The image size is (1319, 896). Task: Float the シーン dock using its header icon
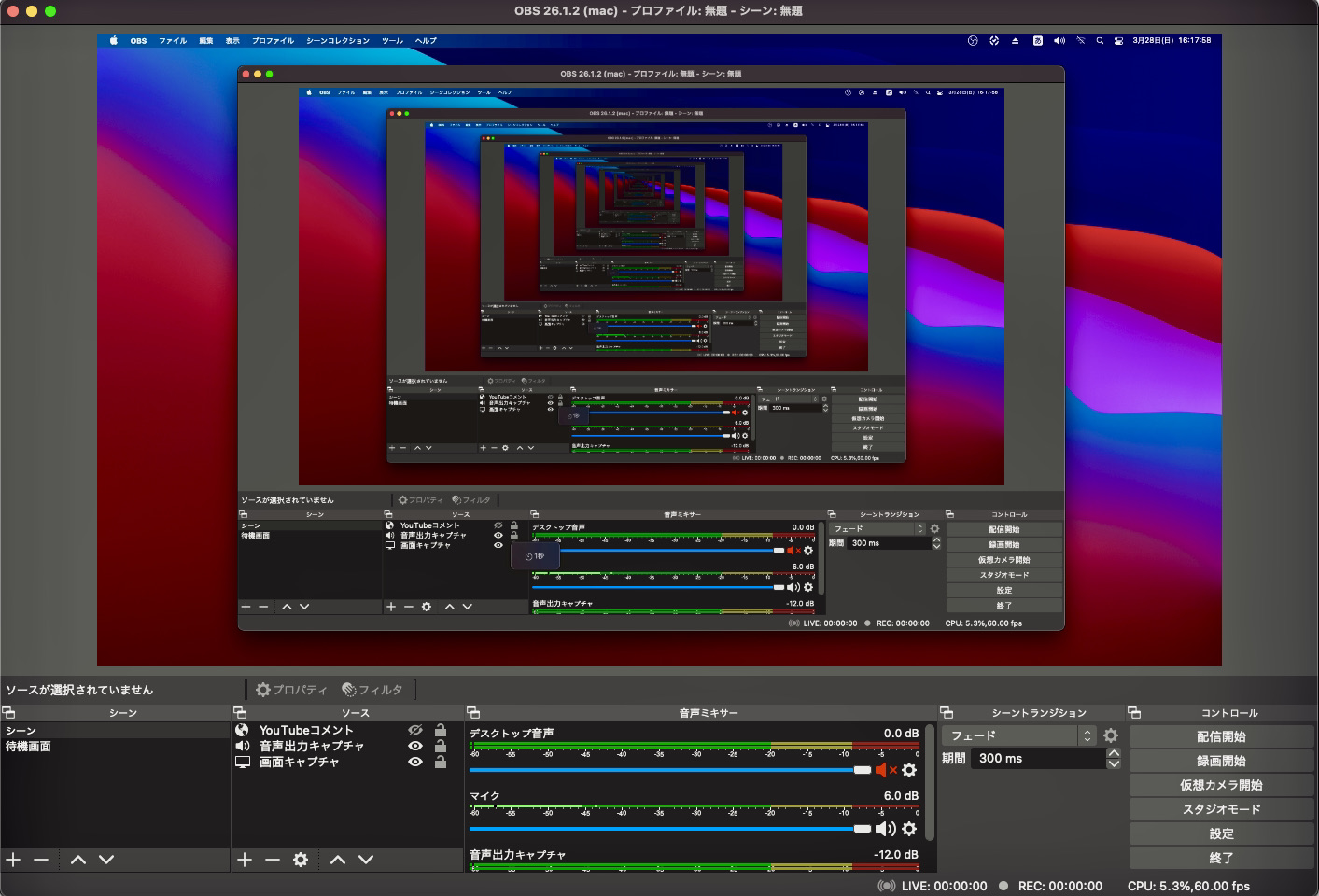[8, 712]
